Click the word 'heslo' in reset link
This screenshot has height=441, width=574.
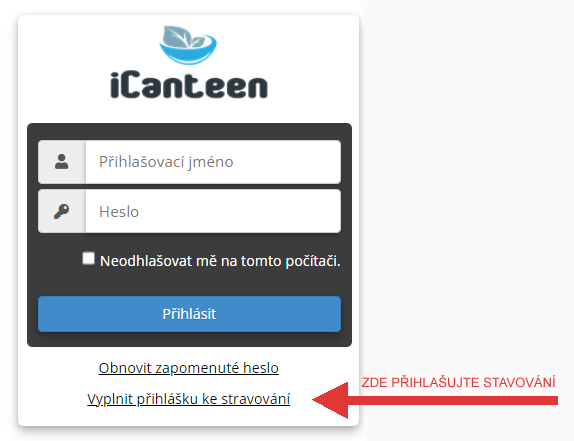[x=261, y=368]
